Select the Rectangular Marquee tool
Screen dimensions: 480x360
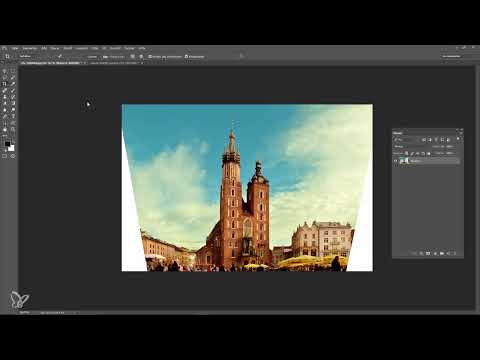(13, 71)
